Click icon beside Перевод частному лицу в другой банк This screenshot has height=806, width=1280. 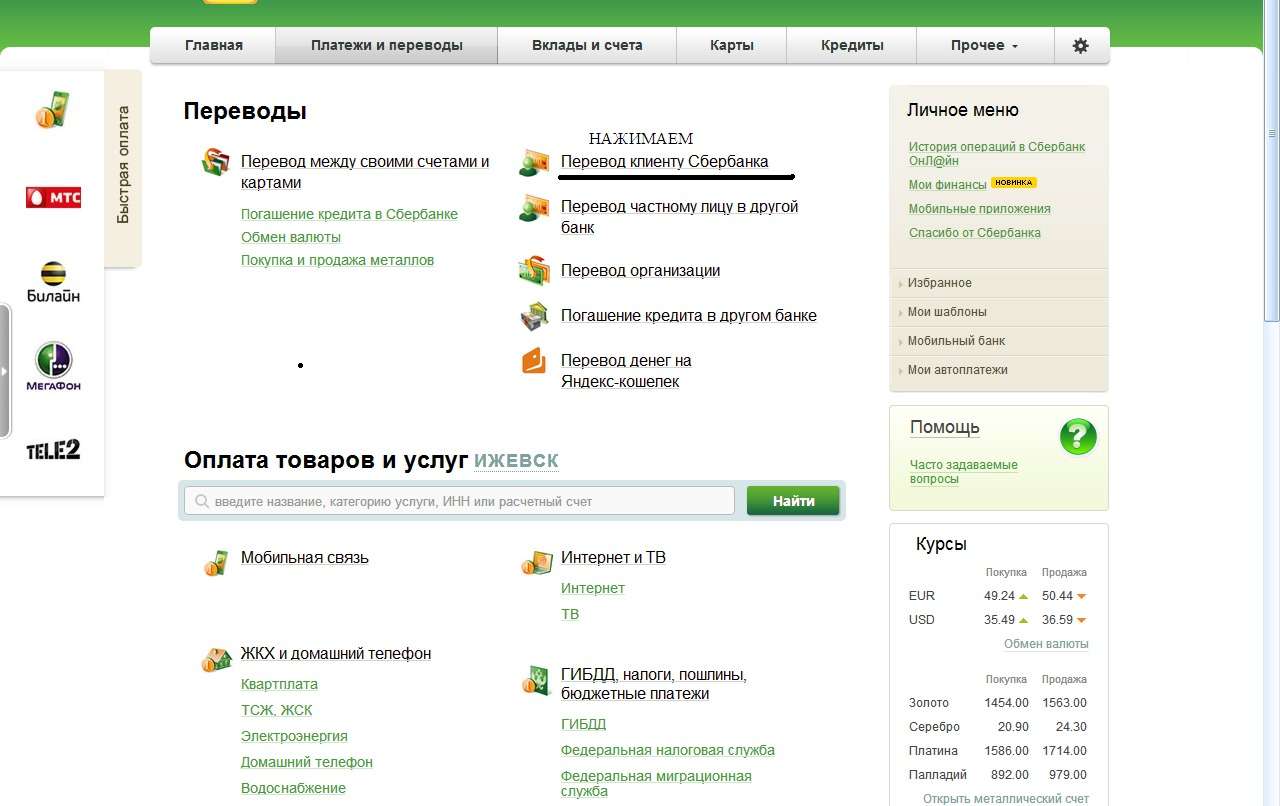point(534,208)
